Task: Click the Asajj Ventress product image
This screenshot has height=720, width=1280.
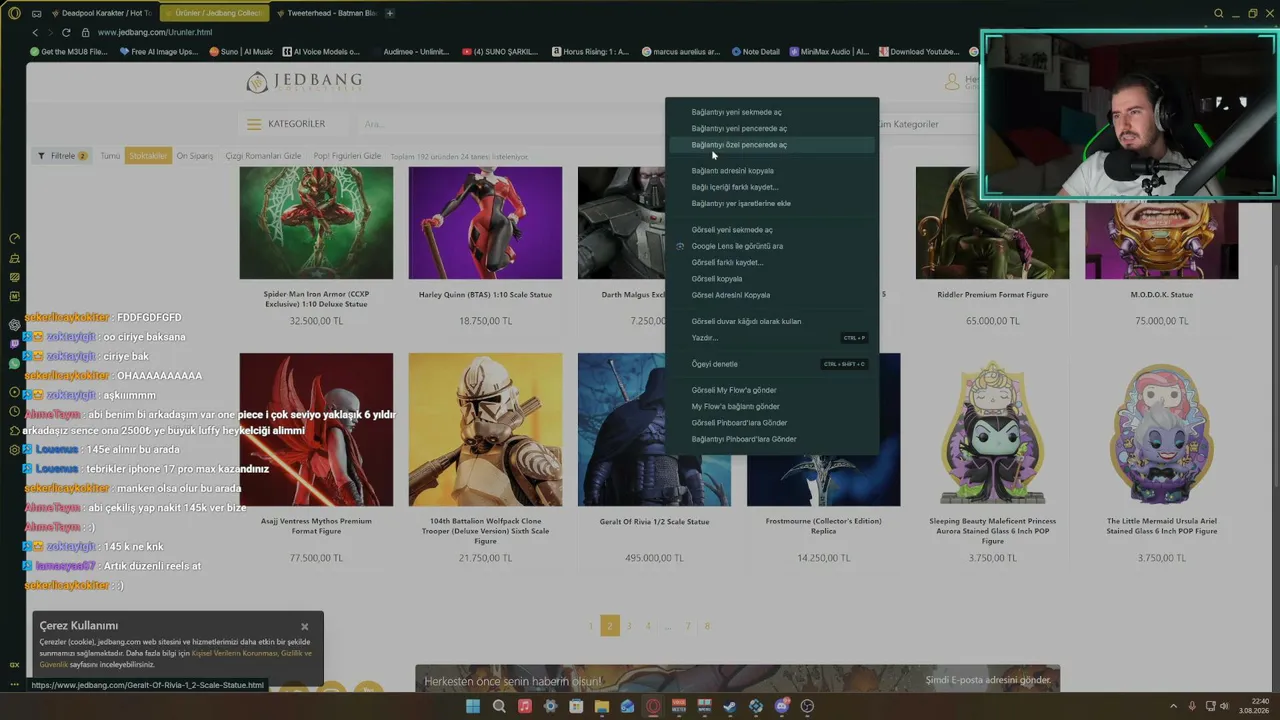Action: tap(316, 430)
